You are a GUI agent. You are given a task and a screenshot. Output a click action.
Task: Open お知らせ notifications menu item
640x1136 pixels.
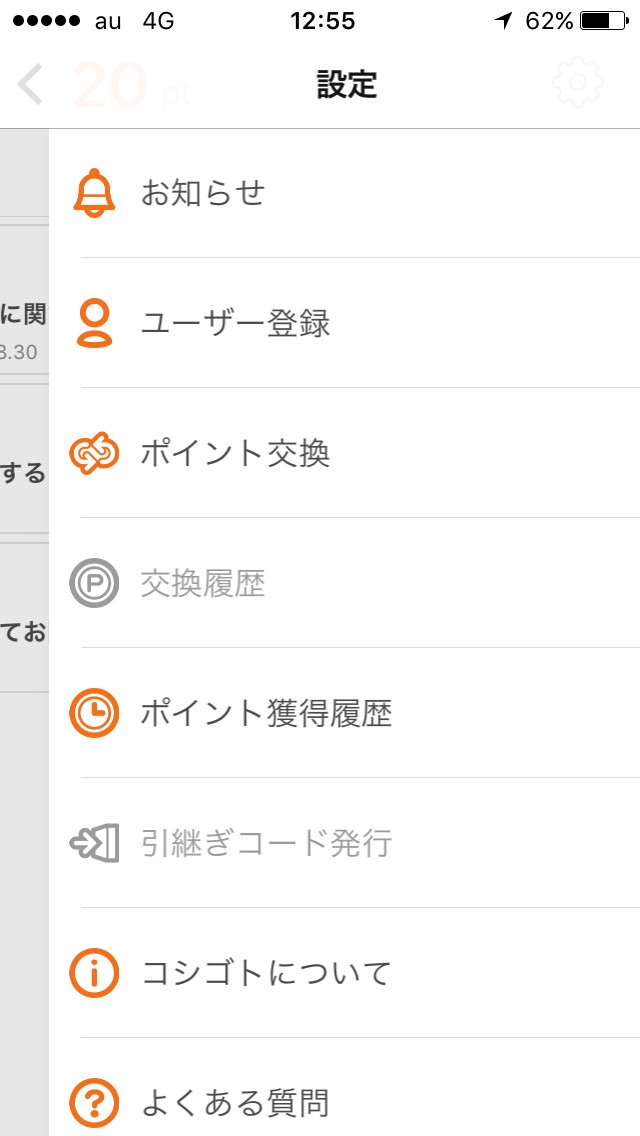point(203,193)
